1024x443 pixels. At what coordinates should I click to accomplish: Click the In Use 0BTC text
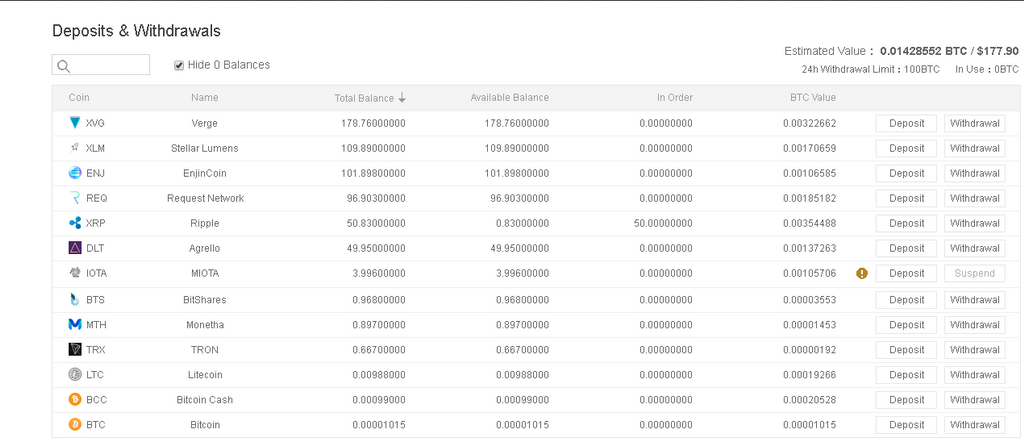click(987, 69)
